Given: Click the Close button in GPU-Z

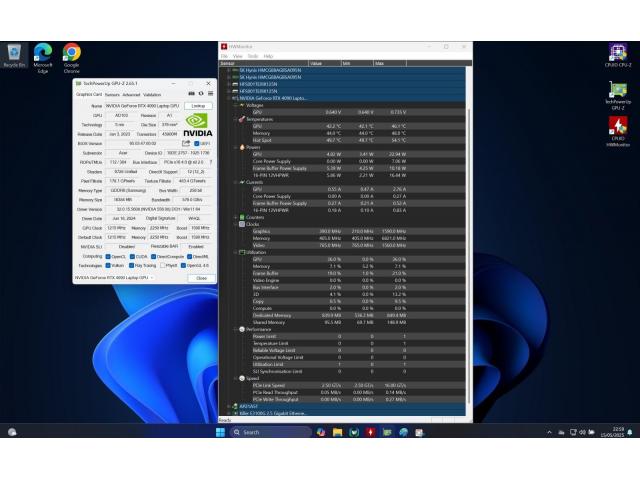Looking at the screenshot, I should pyautogui.click(x=202, y=278).
